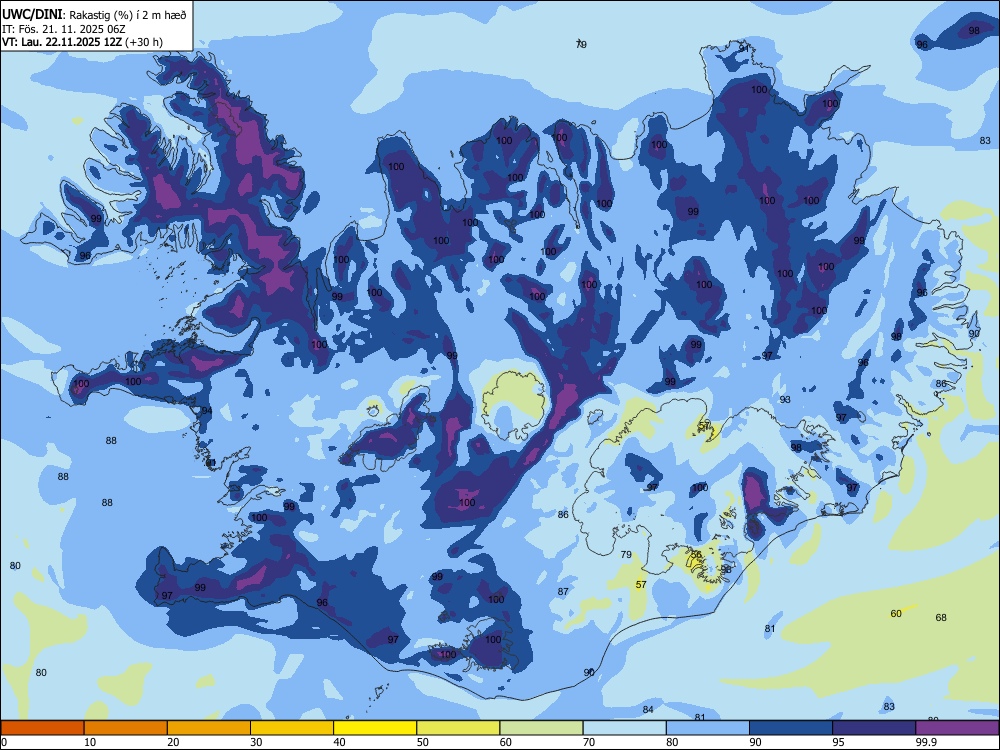Click the pale blue 70–80 legend swatch
The height and width of the screenshot is (750, 1000).
[624, 728]
